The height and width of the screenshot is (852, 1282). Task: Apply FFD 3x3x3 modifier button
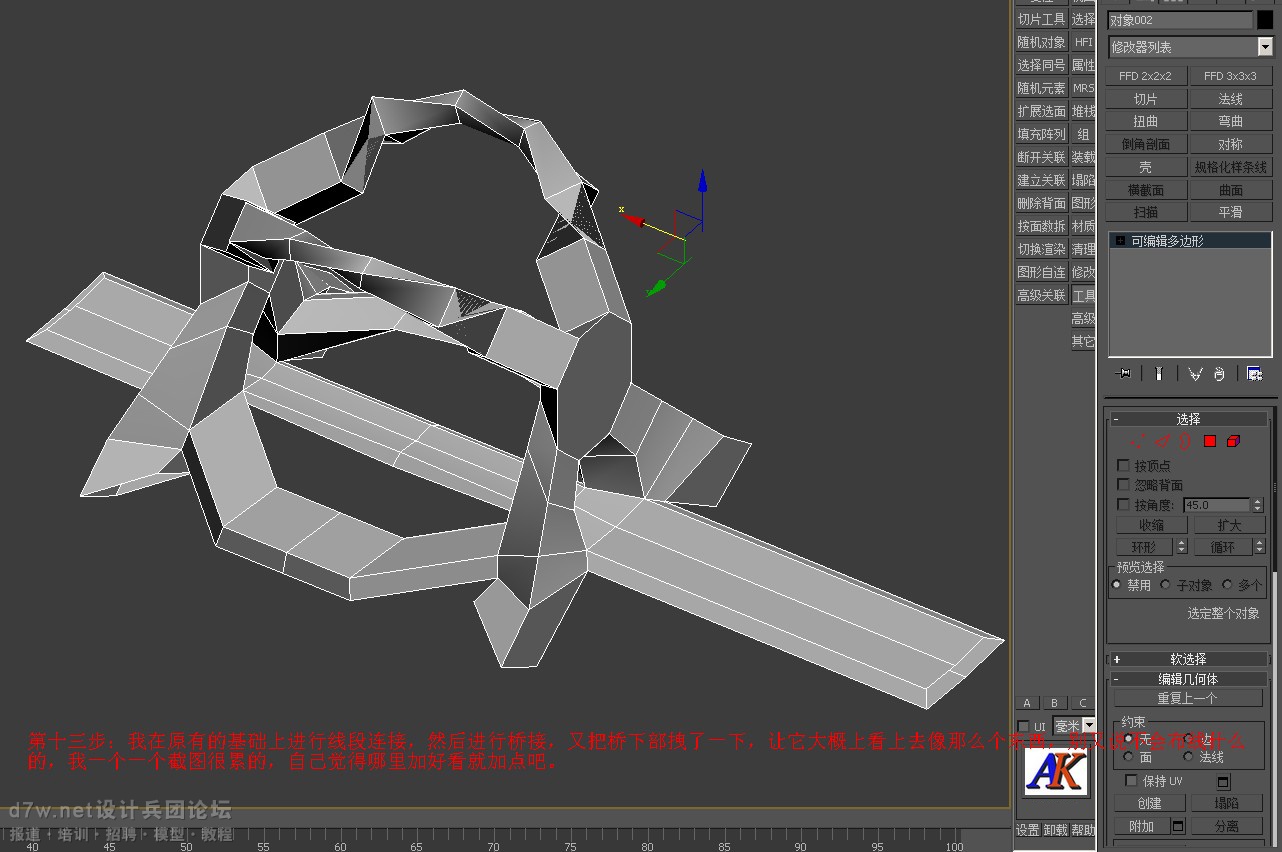(1230, 76)
